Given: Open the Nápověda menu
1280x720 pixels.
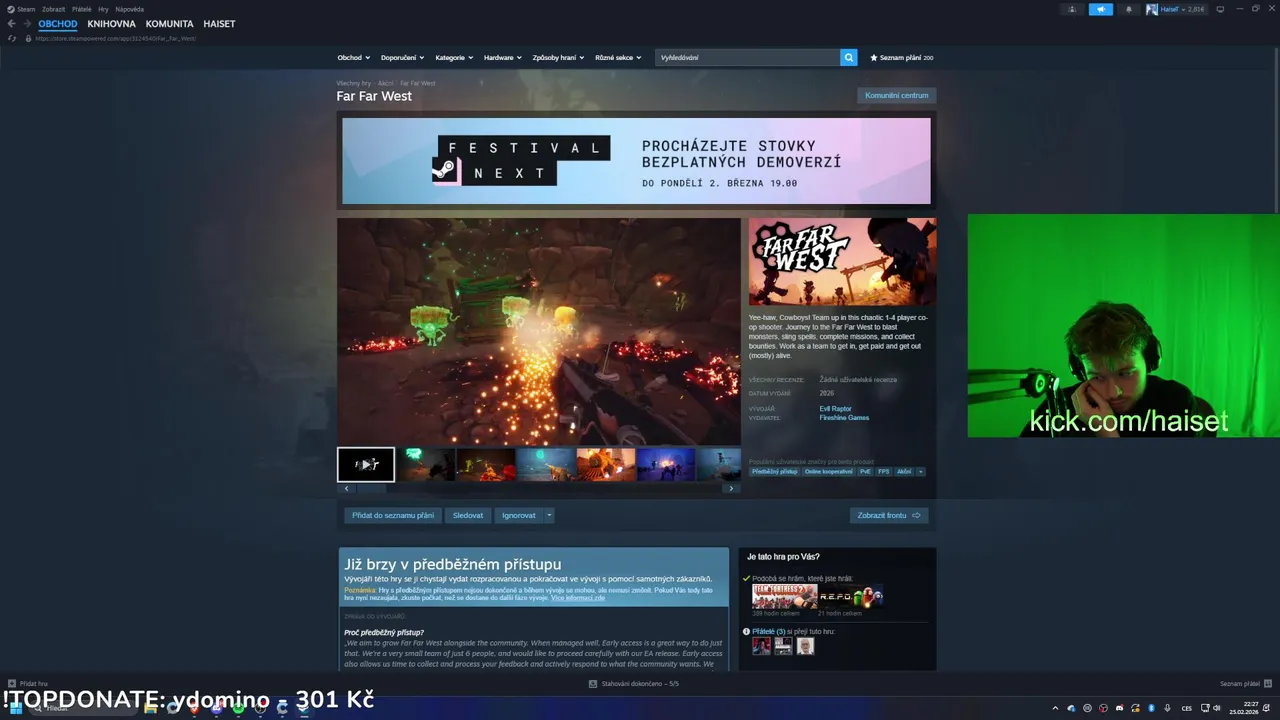Looking at the screenshot, I should [130, 9].
